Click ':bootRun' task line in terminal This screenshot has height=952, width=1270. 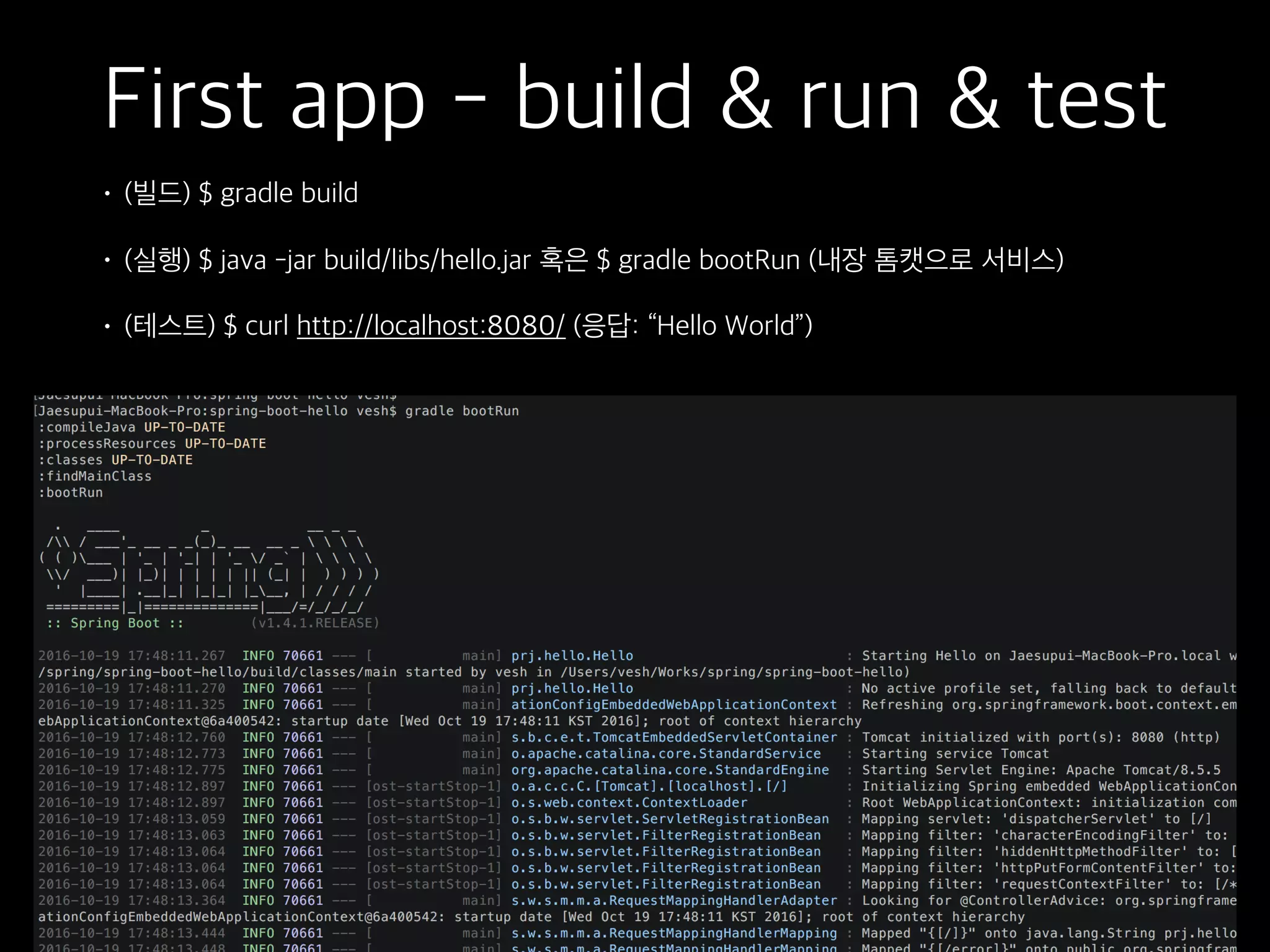pos(71,492)
